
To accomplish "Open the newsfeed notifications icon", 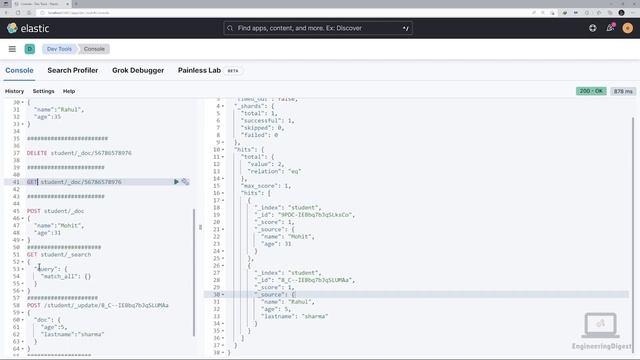I will [610, 28].
